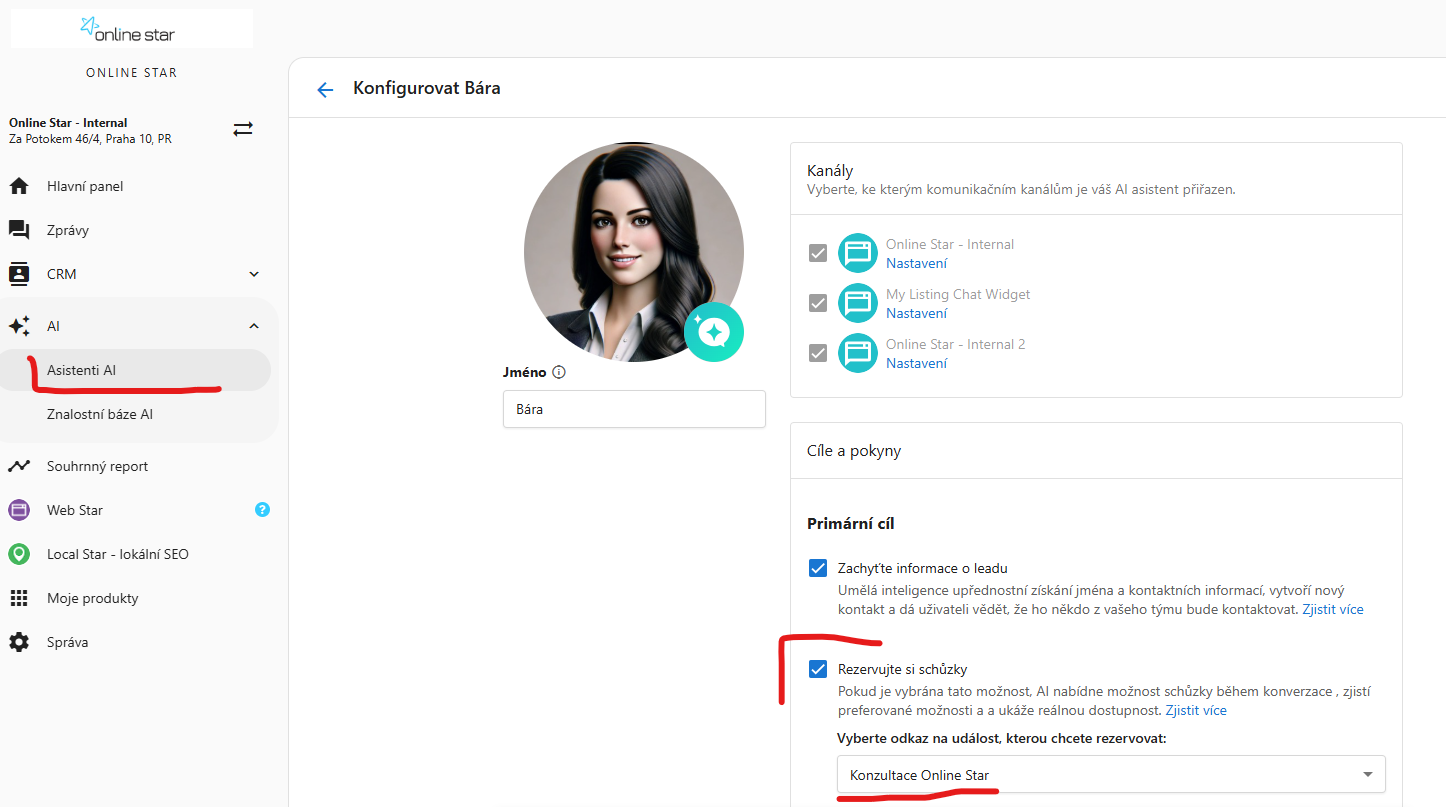
Task: Click the AI sparkle icon
Action: tap(19, 326)
